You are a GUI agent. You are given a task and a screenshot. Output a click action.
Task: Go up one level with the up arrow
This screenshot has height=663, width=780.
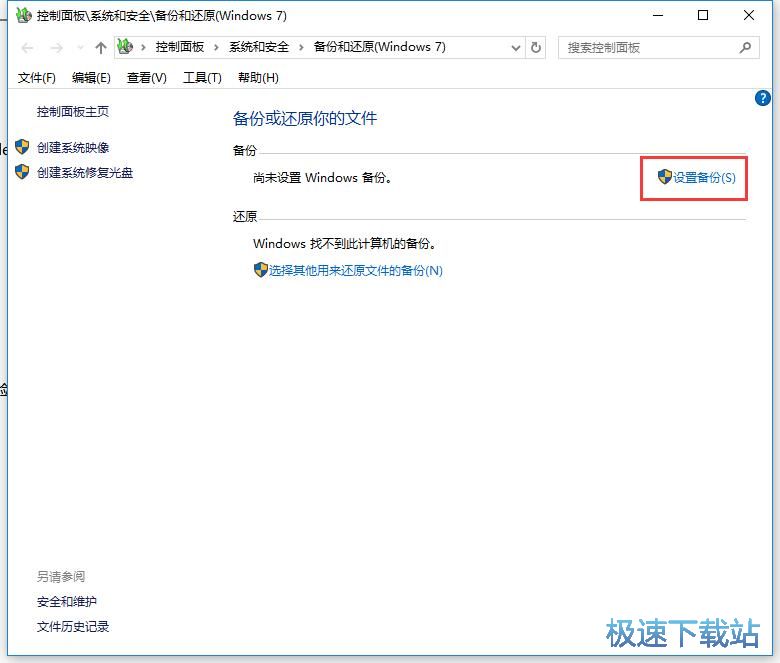100,48
